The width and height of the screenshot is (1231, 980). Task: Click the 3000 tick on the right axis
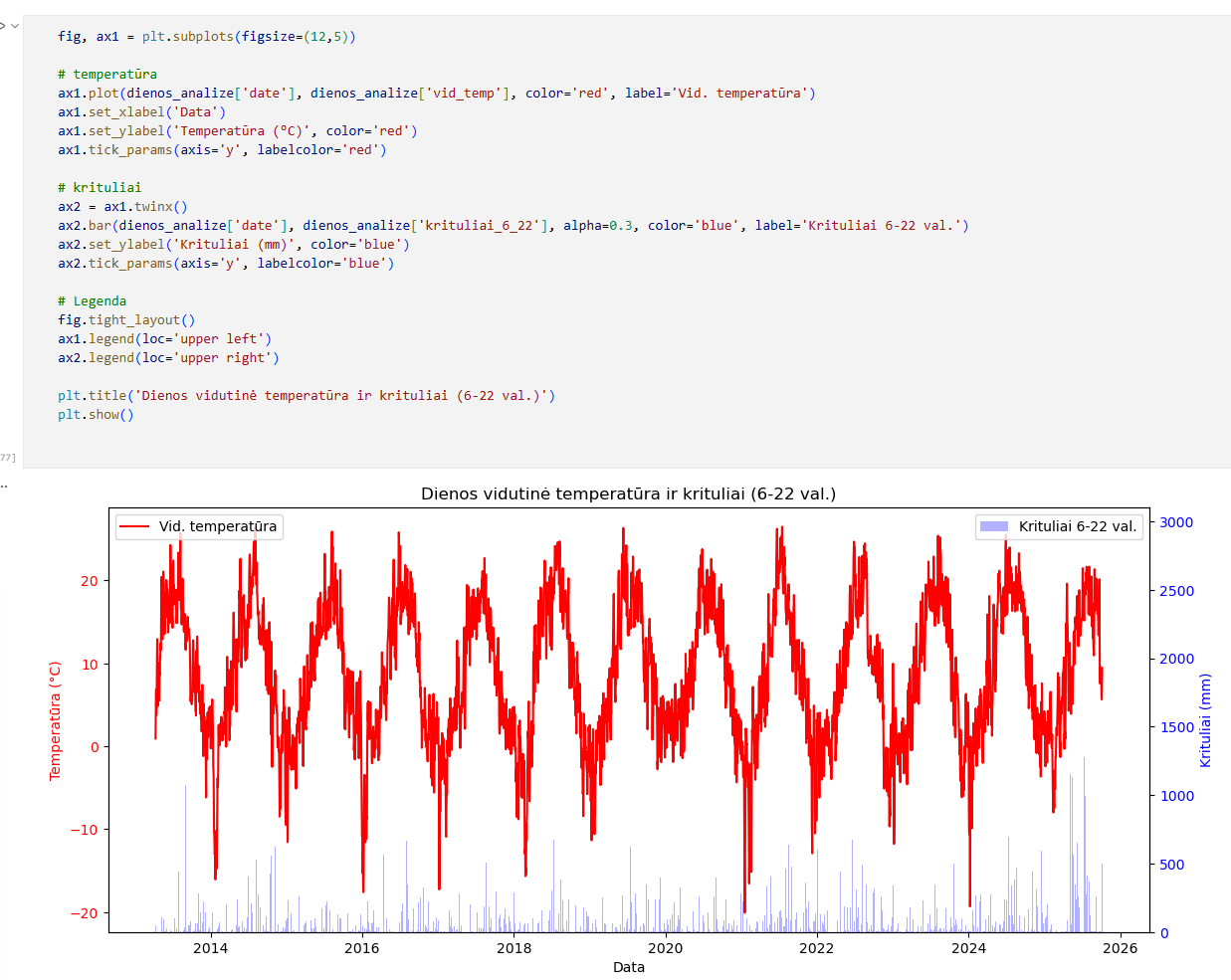(1175, 522)
